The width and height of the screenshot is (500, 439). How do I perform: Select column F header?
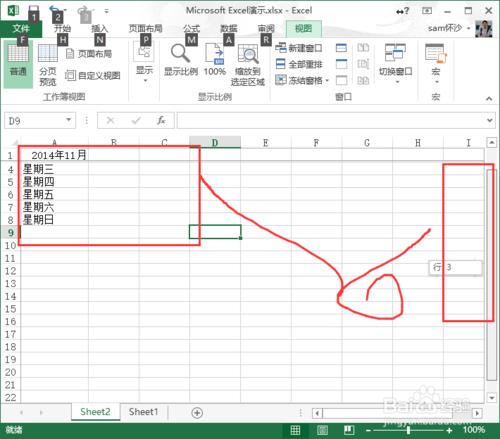click(316, 143)
